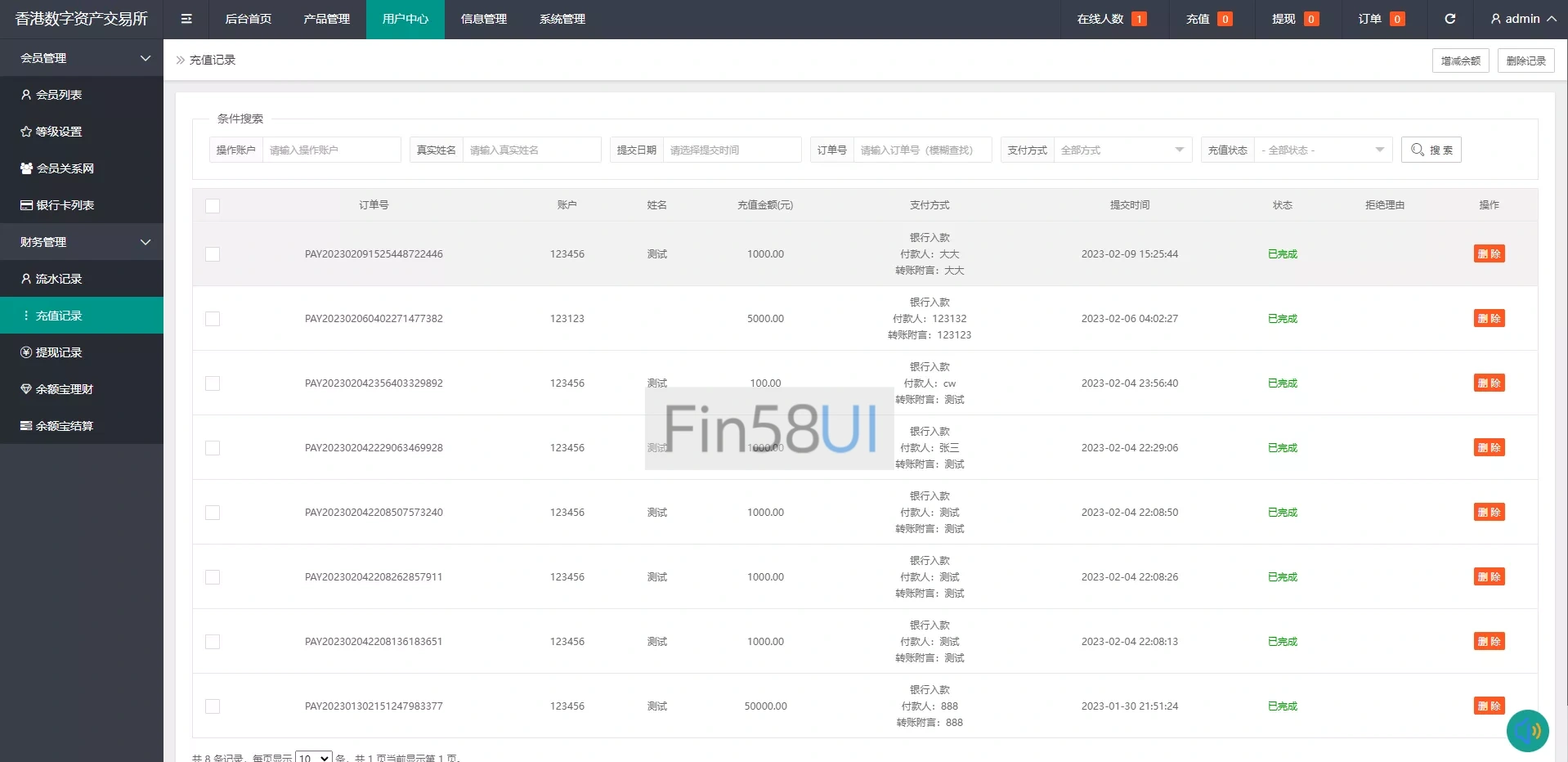1568x762 pixels.
Task: Toggle the select-all checkbox in table header
Action: tap(213, 206)
